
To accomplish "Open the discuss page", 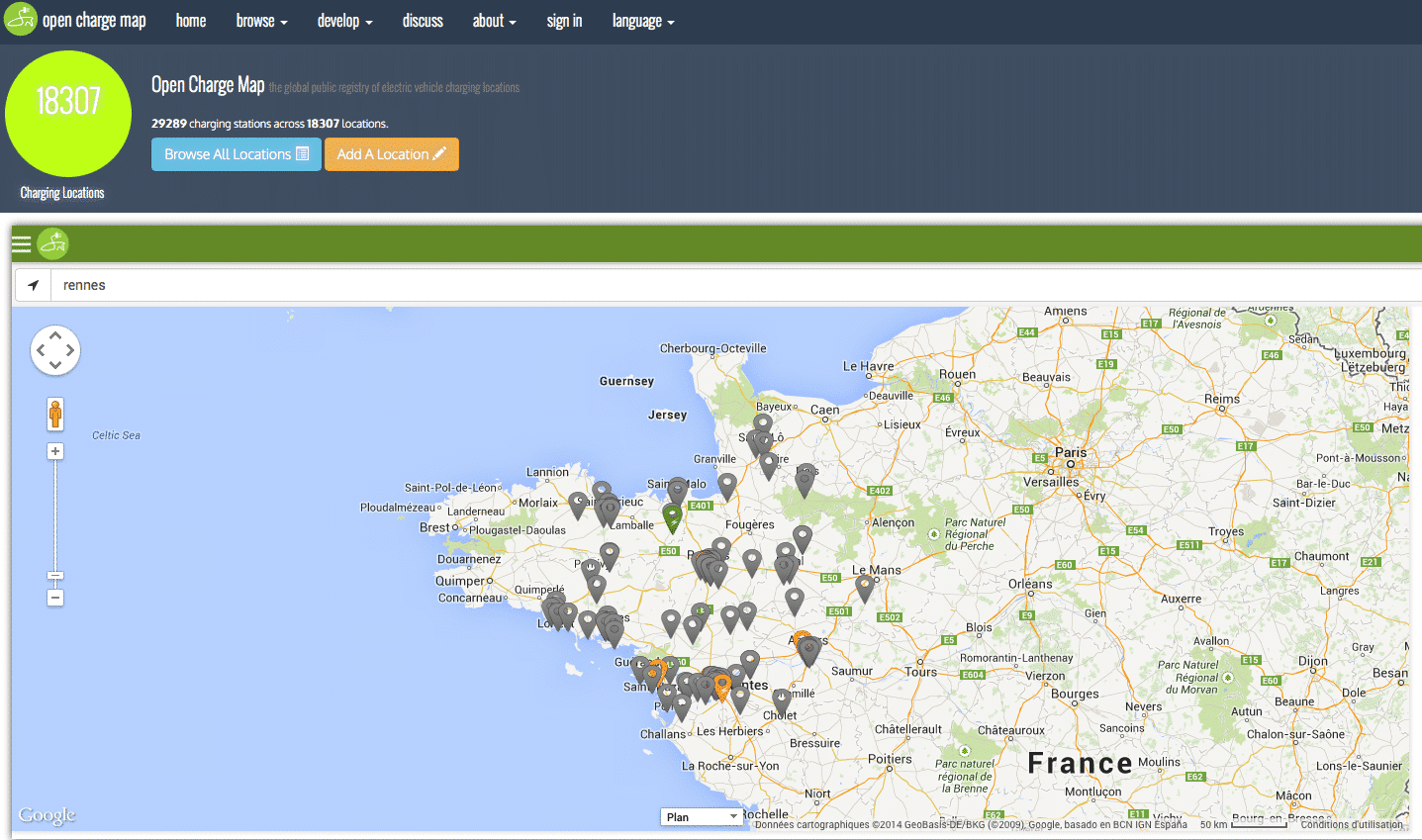I will tap(423, 21).
